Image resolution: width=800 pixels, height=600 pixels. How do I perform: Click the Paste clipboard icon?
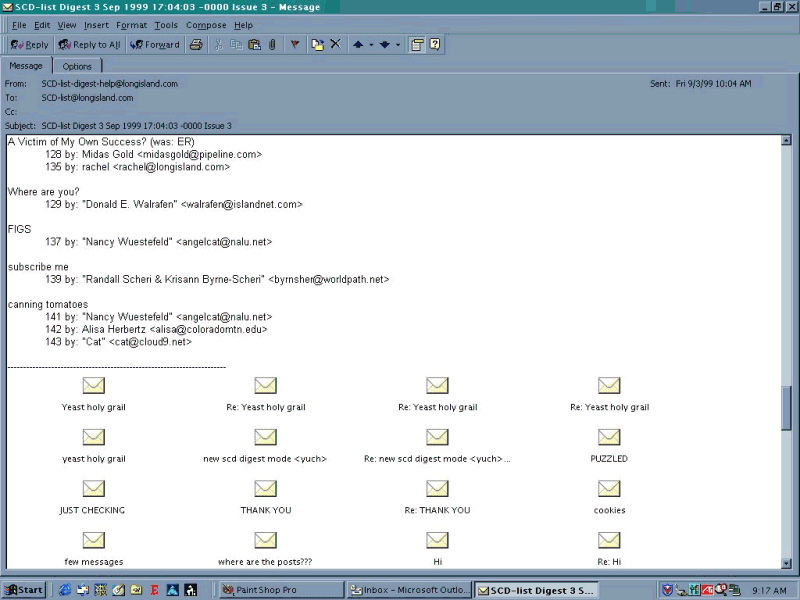point(254,44)
